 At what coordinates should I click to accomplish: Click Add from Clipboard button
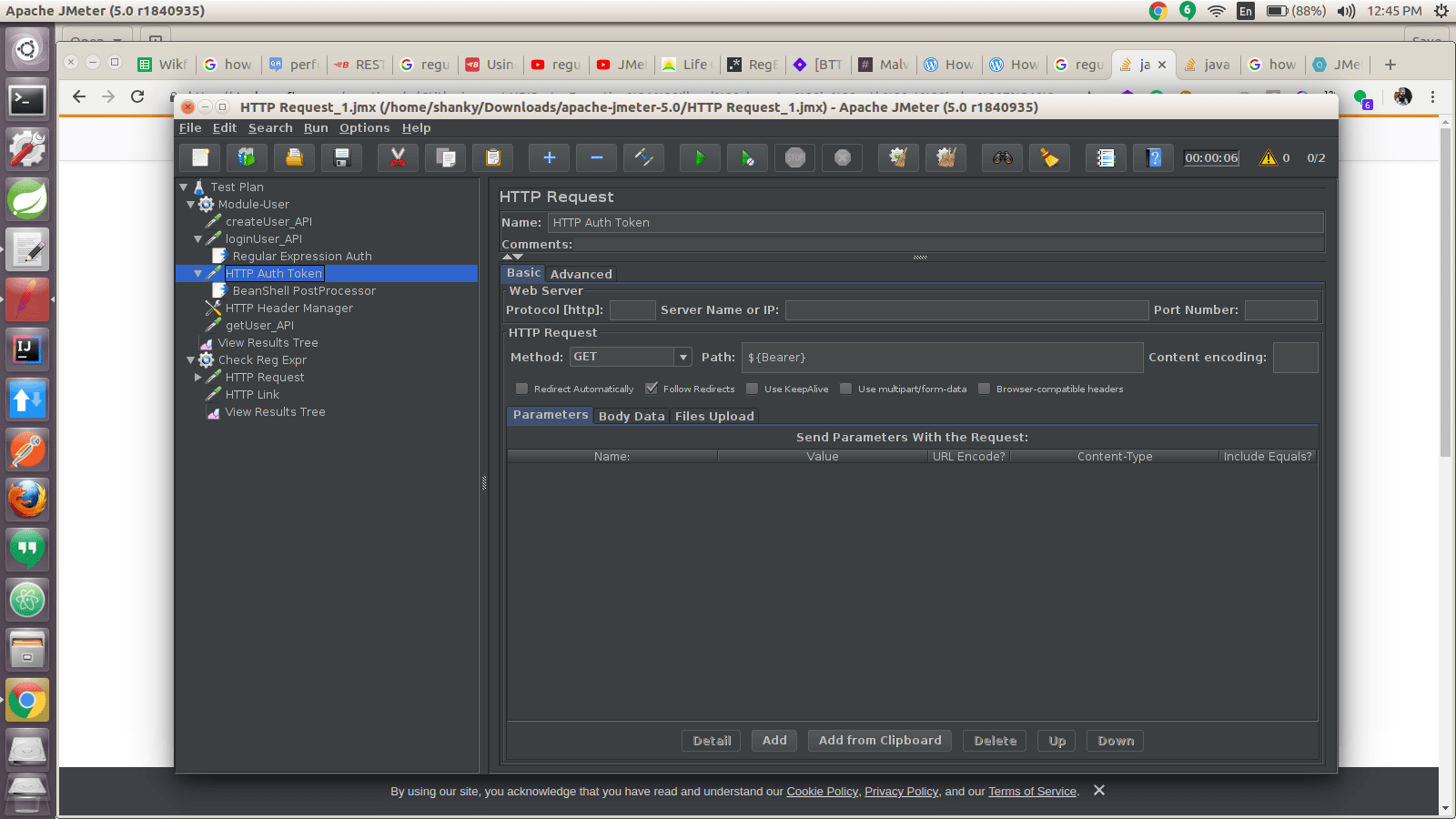click(x=880, y=741)
